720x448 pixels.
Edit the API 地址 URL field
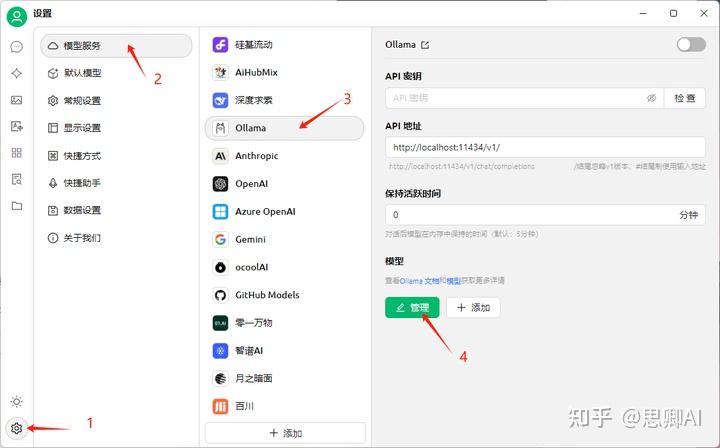546,147
